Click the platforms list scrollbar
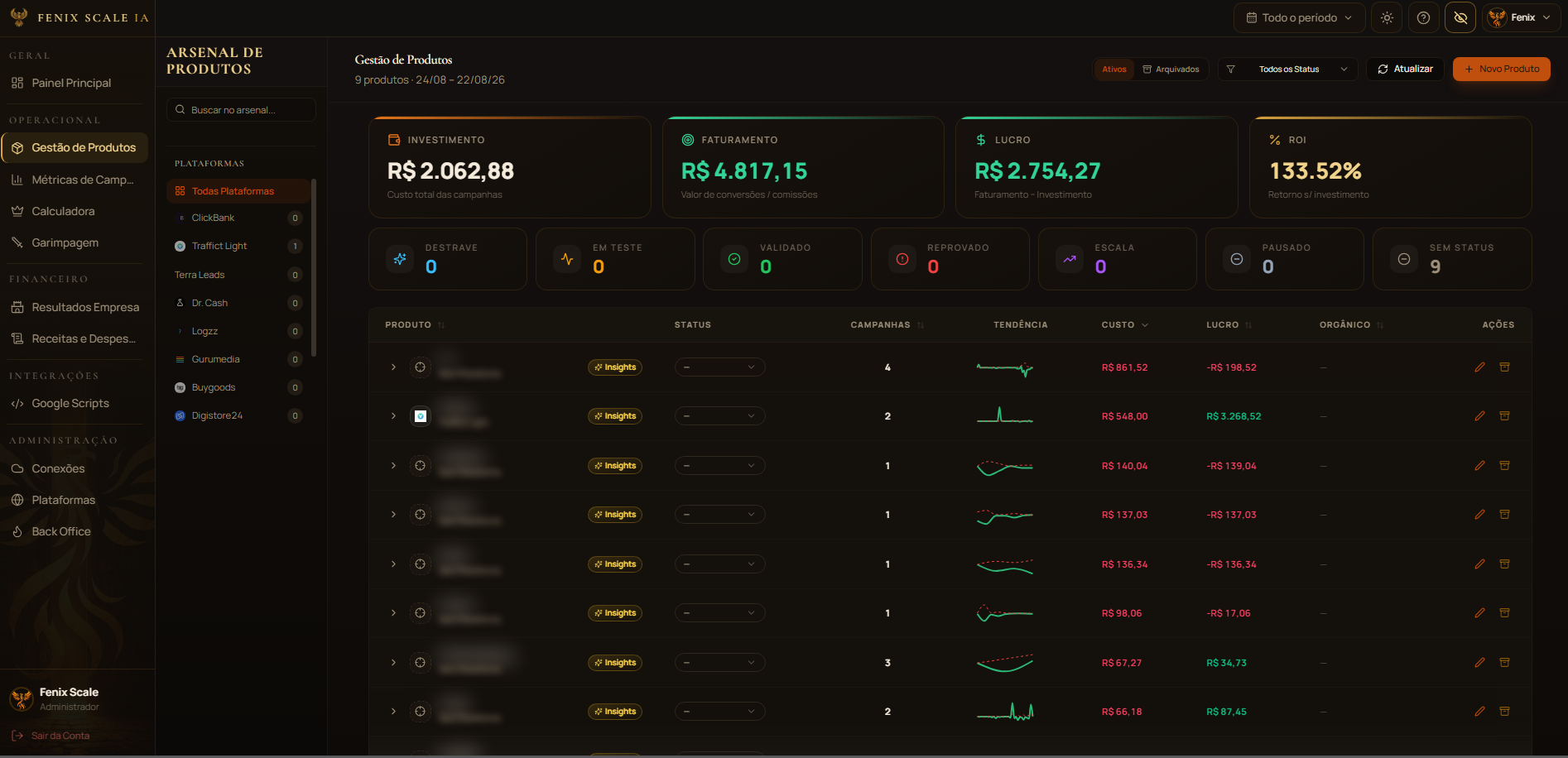Viewport: 1568px width, 758px height. point(314,268)
